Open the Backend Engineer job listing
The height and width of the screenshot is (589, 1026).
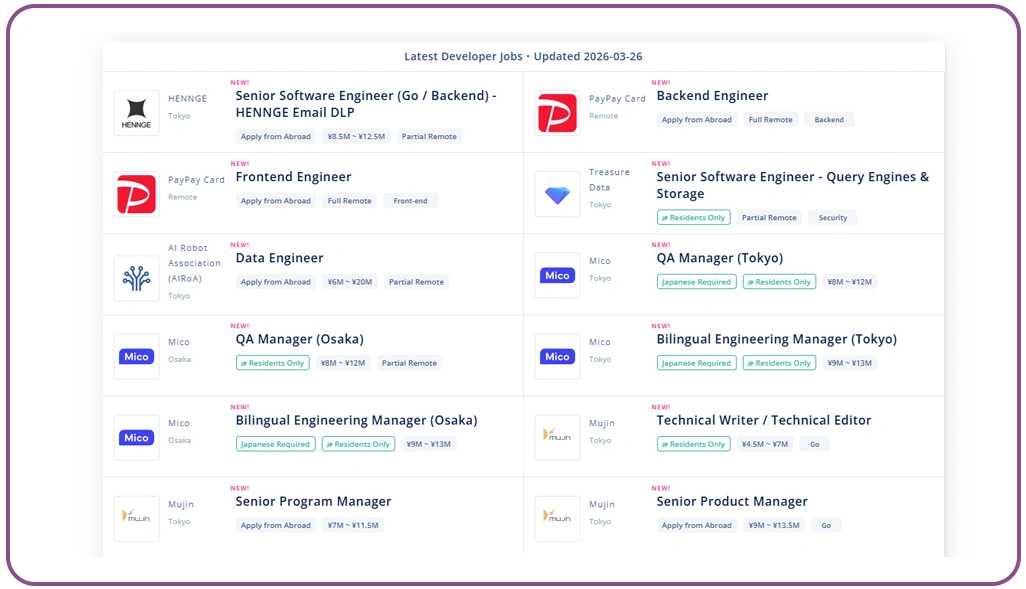(x=712, y=96)
